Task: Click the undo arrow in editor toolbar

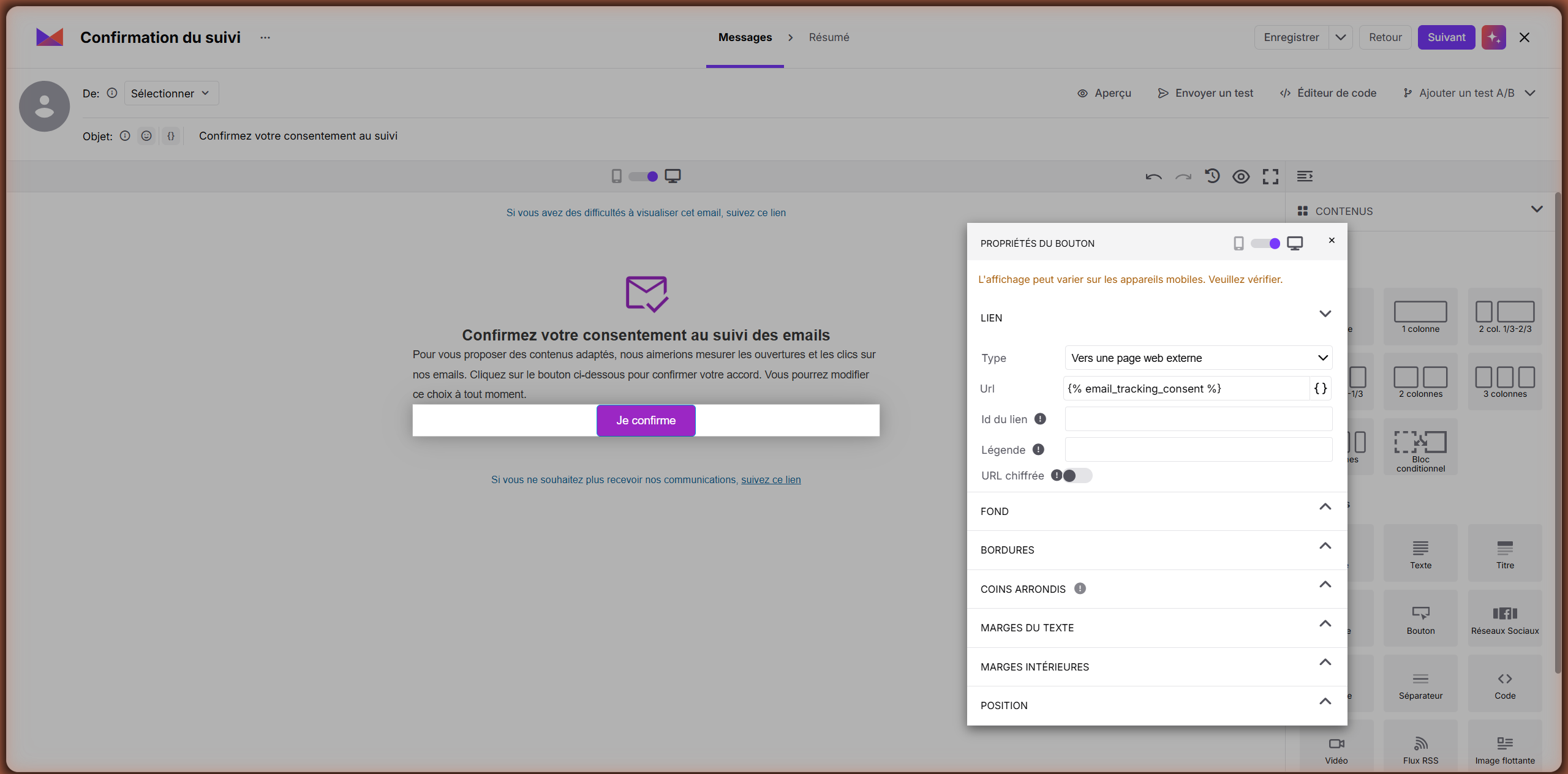Action: 1153,177
